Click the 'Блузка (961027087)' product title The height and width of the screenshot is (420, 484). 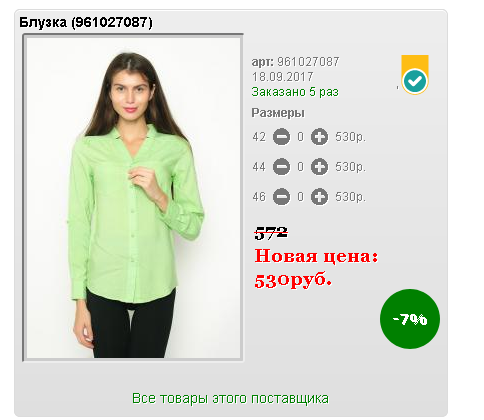(x=86, y=23)
